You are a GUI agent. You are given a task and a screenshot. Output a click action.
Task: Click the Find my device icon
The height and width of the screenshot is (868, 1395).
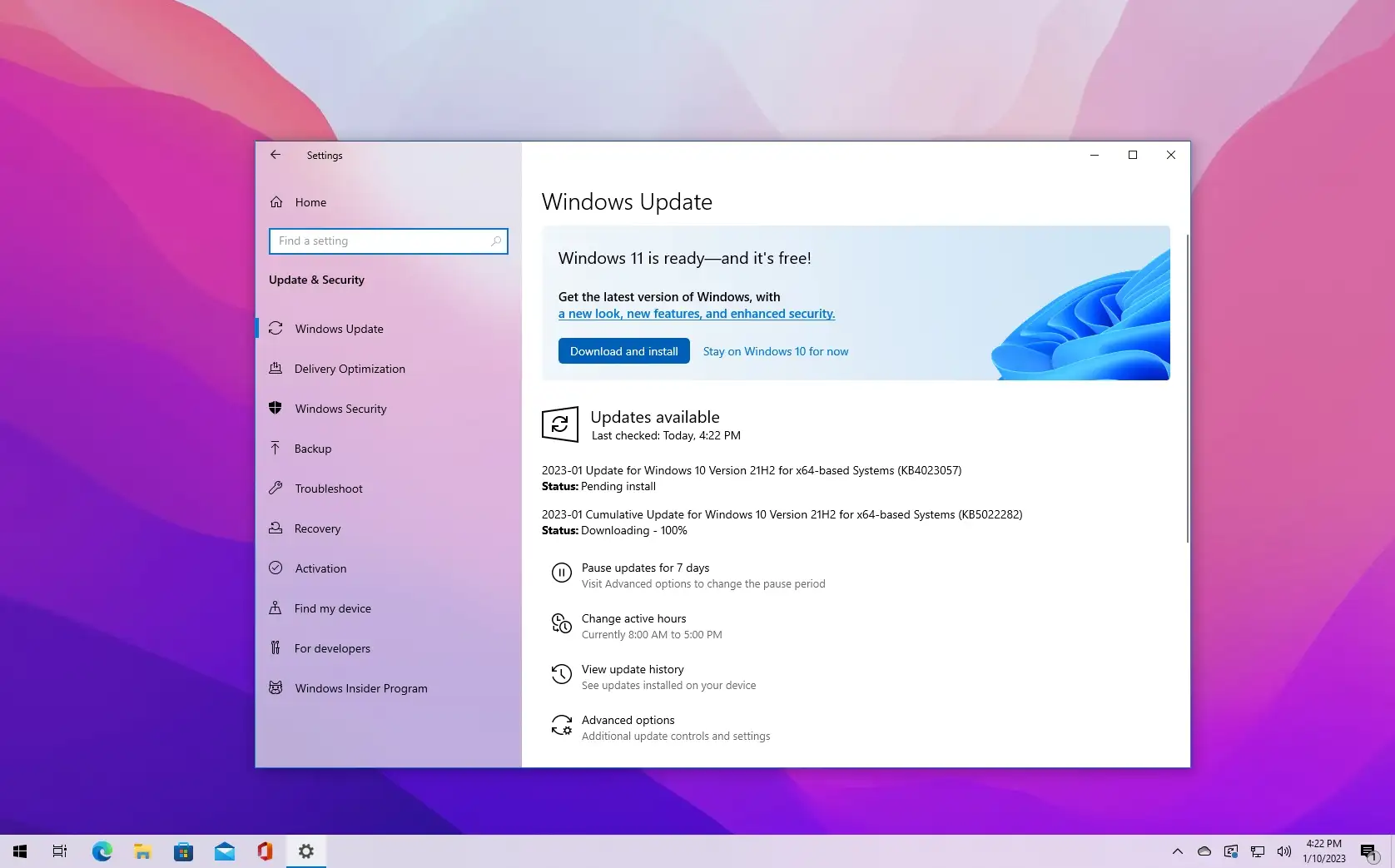pos(276,608)
